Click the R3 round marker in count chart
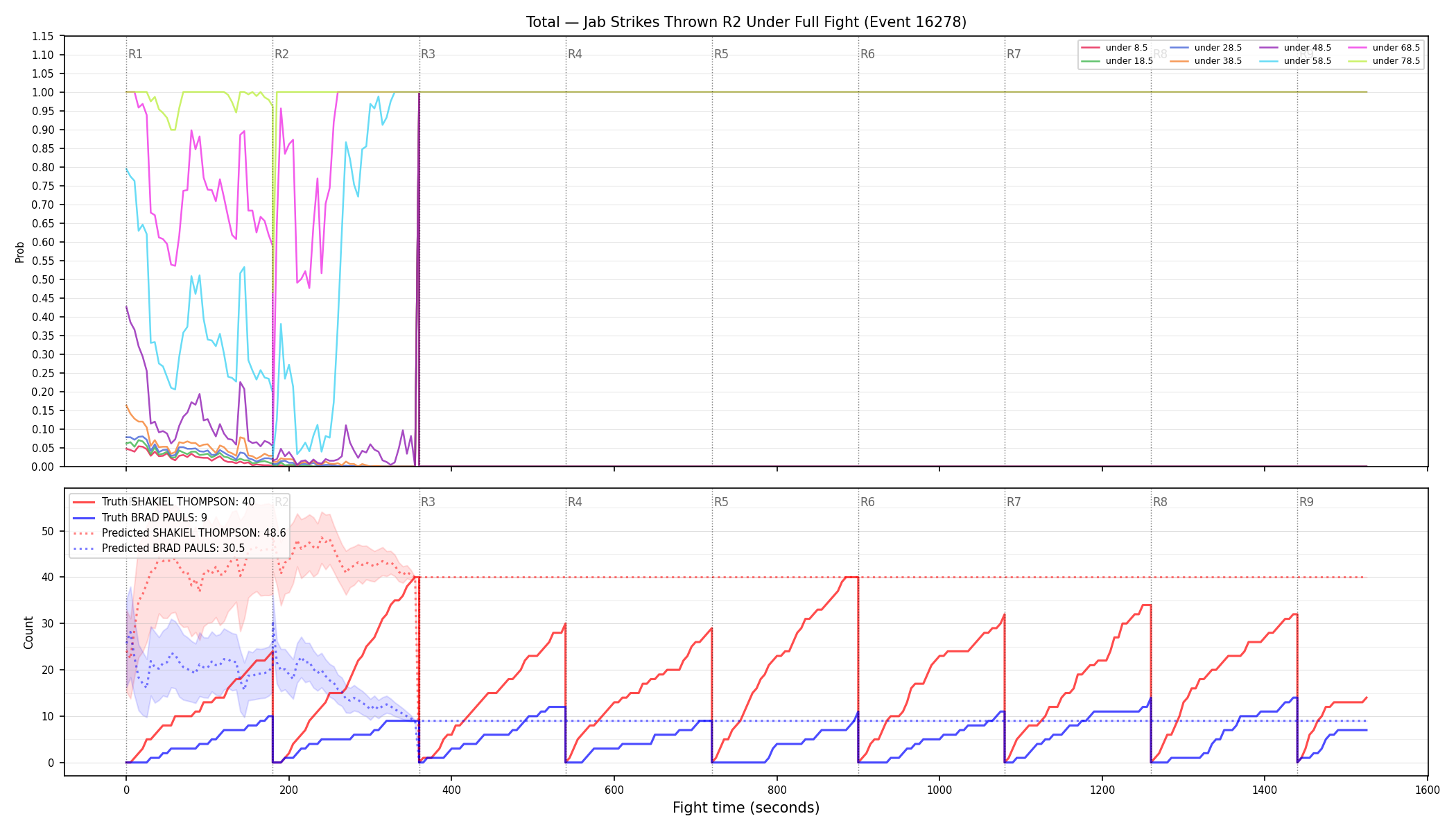The height and width of the screenshot is (832, 1456). coord(428,502)
